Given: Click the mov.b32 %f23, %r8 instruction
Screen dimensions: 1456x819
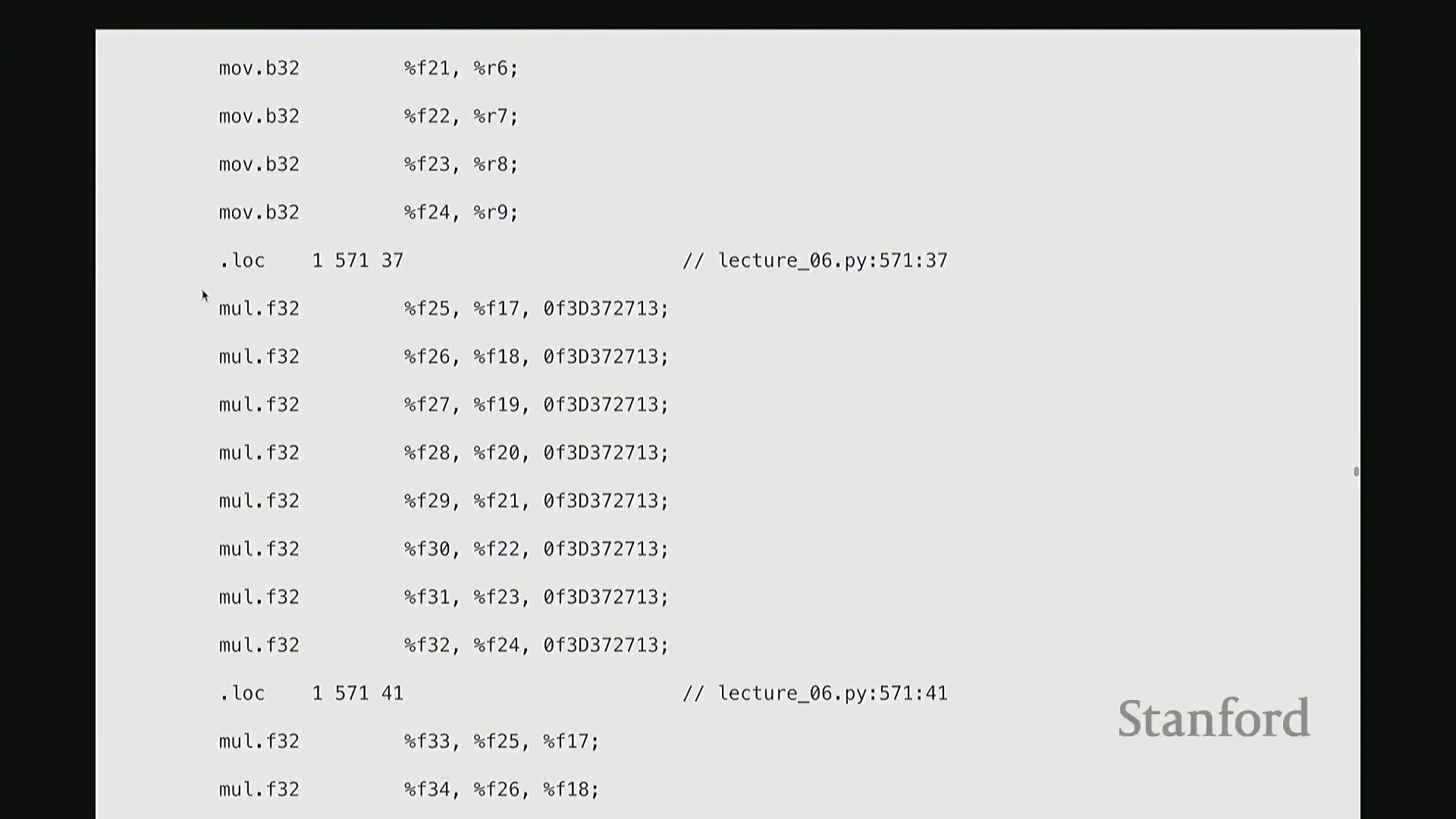Looking at the screenshot, I should [369, 165].
